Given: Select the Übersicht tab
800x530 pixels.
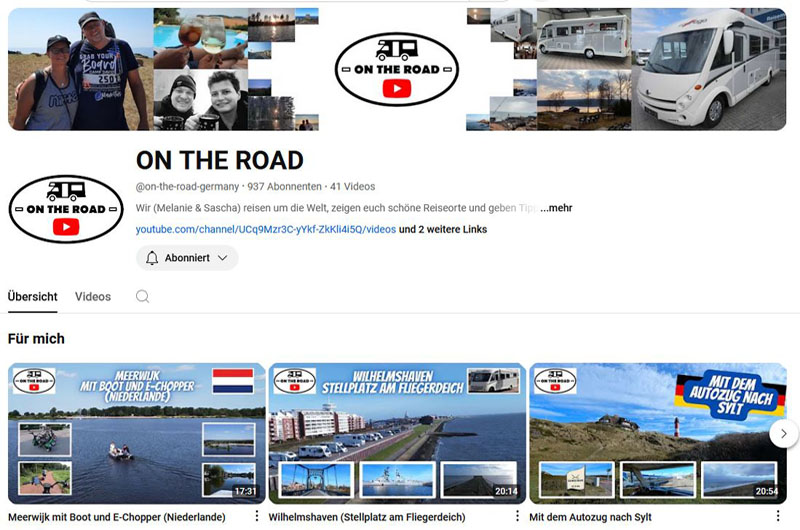Looking at the screenshot, I should point(33,297).
